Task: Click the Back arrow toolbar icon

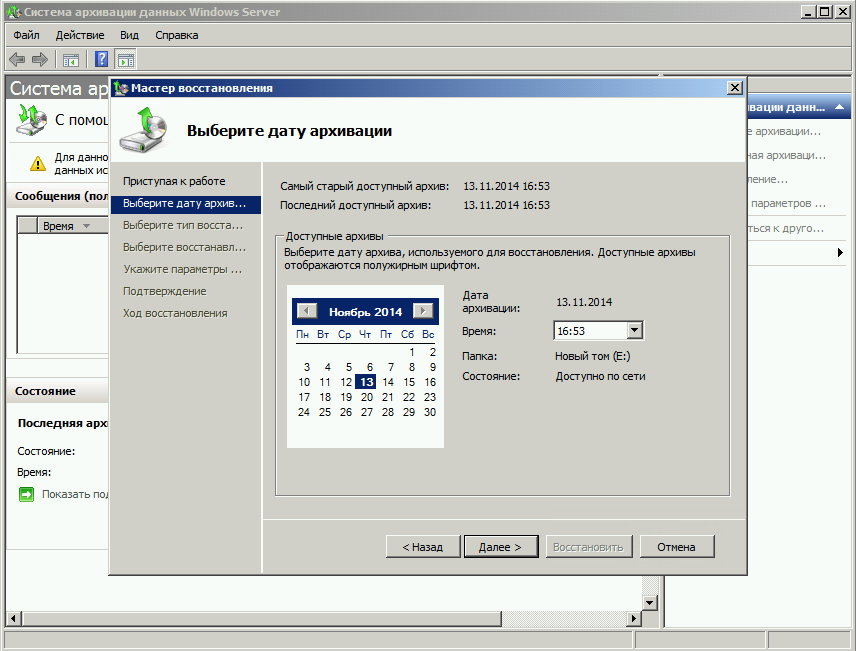Action: click(17, 60)
